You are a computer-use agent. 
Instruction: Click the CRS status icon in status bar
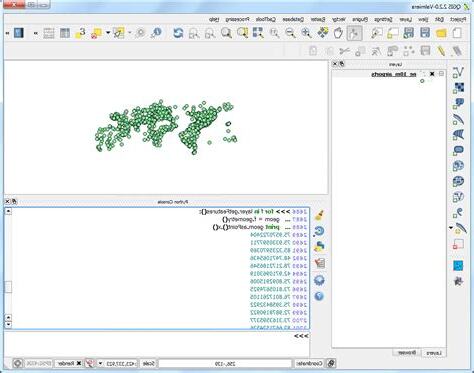(x=18, y=363)
